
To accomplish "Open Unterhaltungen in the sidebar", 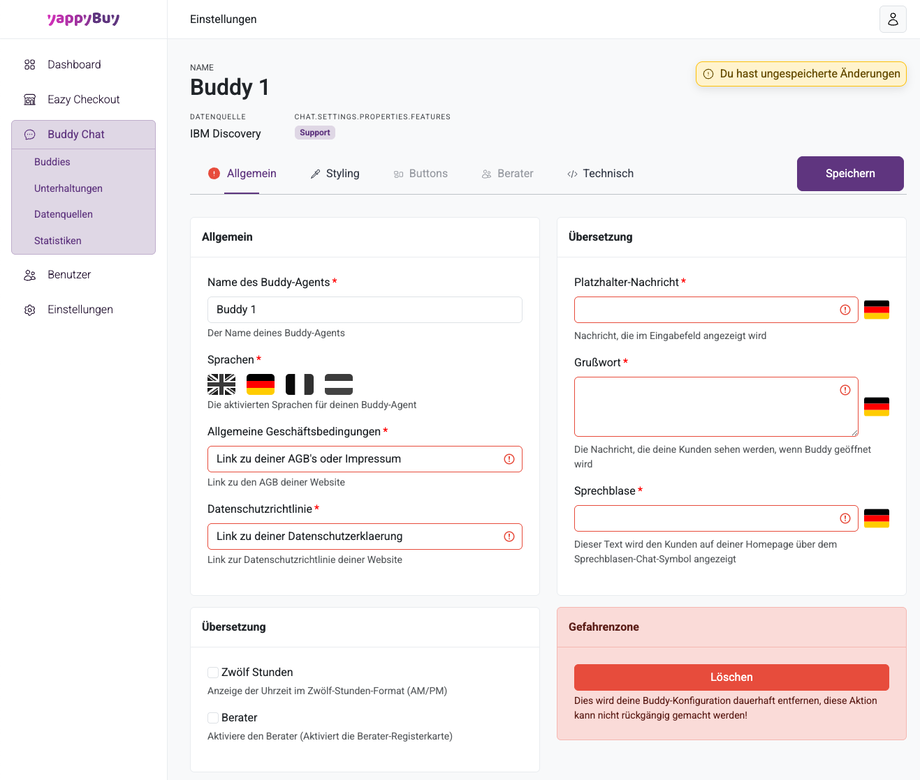I will 68,189.
